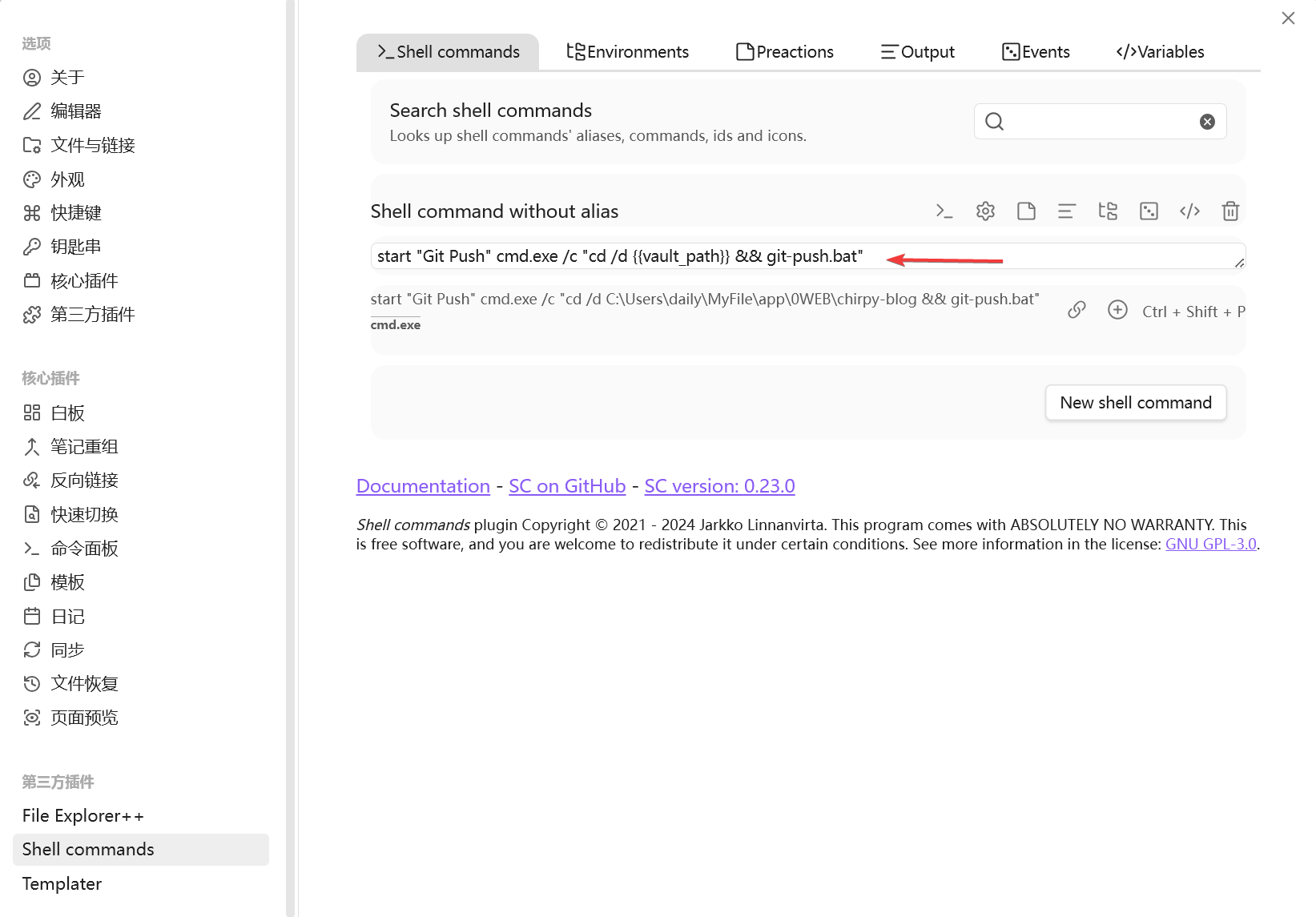
Task: Clear search with the X icon
Action: click(1207, 122)
